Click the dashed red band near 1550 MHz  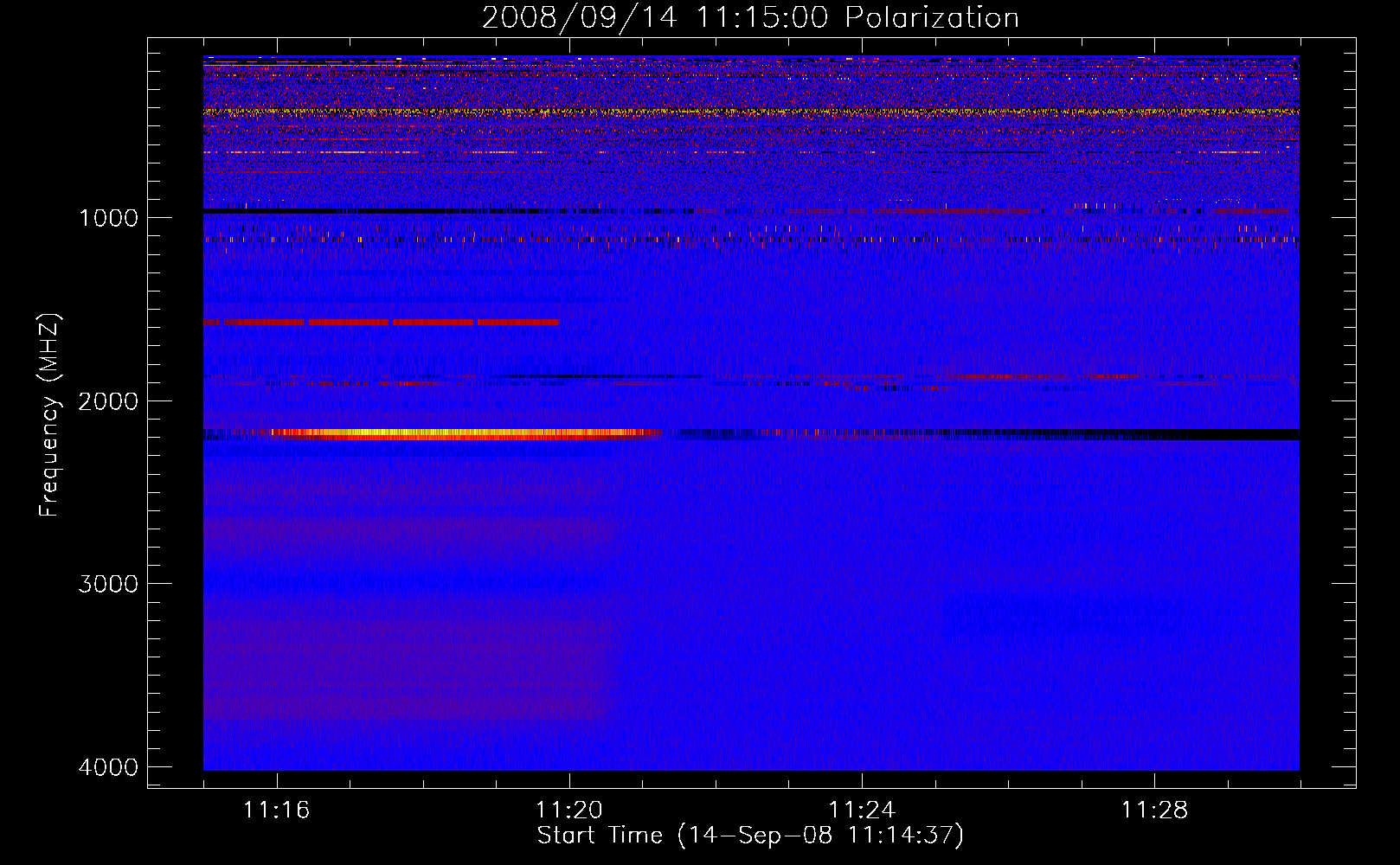click(x=382, y=323)
